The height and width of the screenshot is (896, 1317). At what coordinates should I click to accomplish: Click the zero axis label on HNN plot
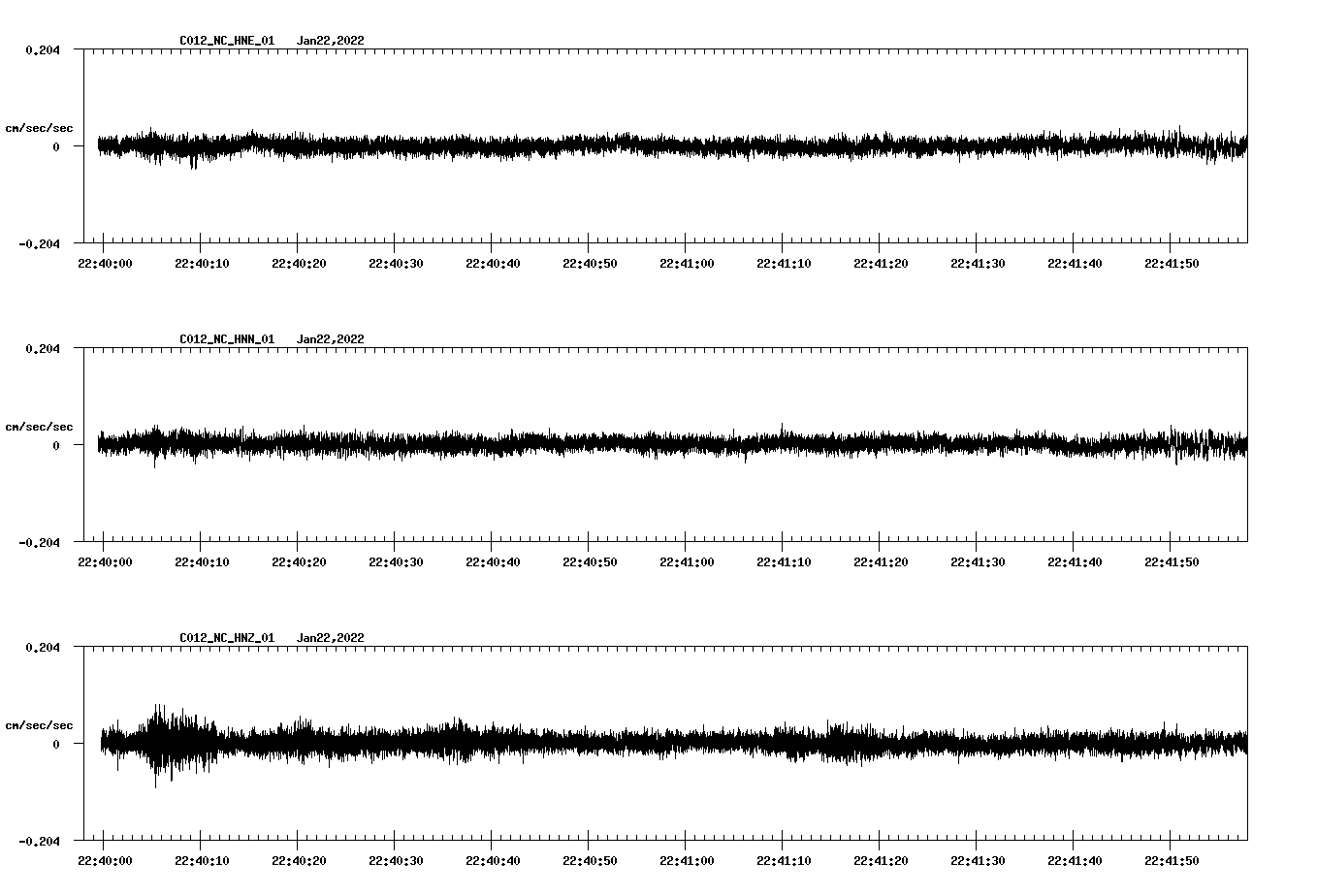coord(56,445)
